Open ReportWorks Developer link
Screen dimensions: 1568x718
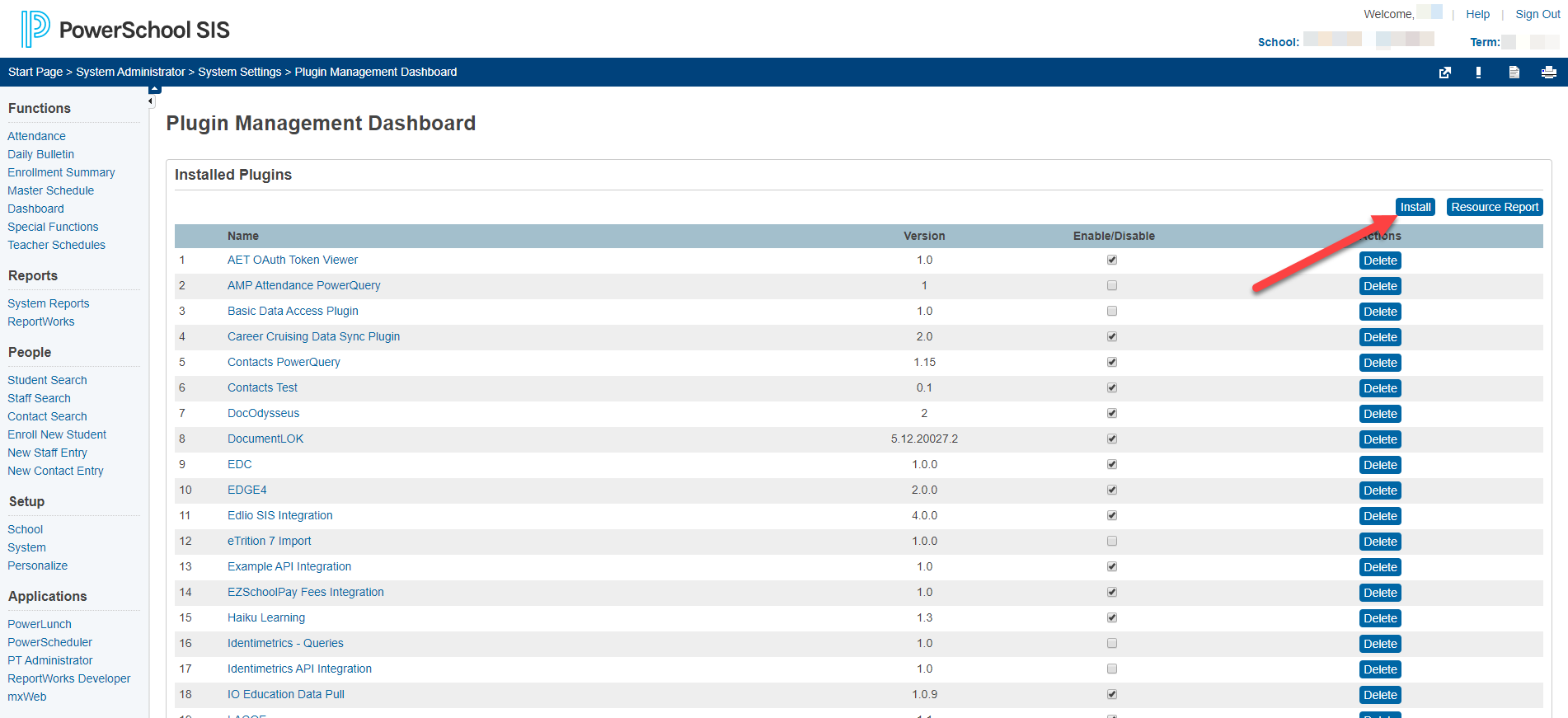(x=68, y=678)
